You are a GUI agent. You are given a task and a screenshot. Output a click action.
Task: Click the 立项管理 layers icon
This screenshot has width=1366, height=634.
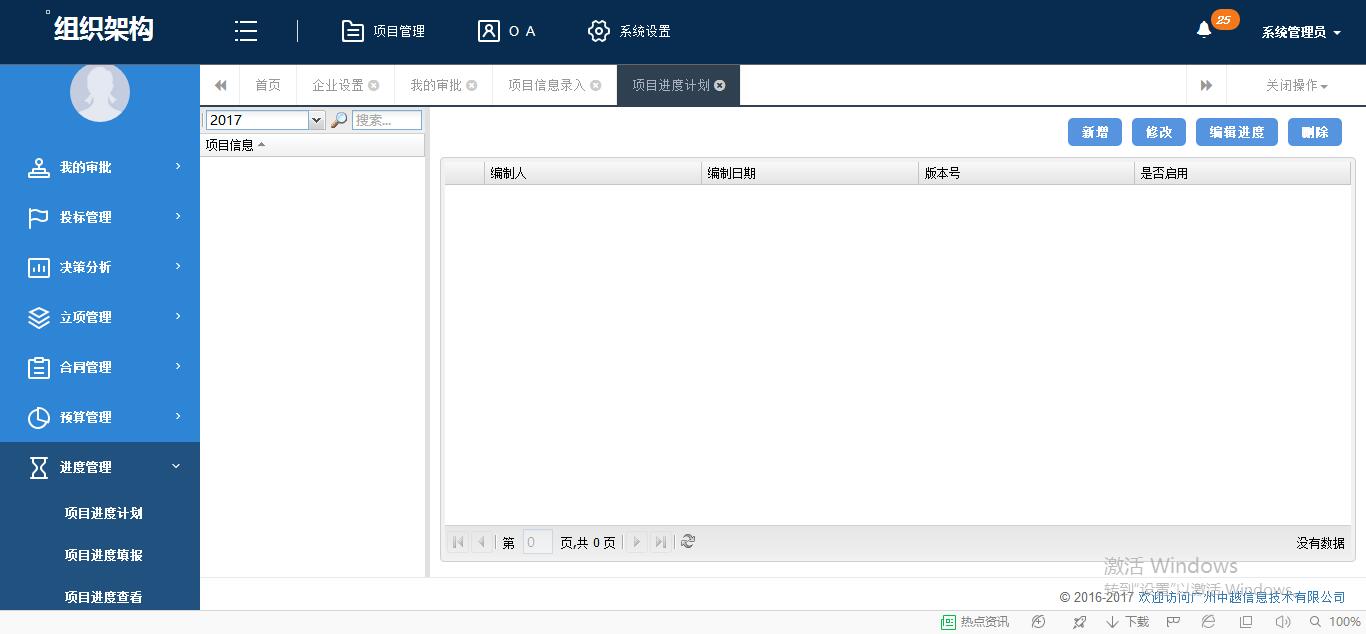click(39, 318)
